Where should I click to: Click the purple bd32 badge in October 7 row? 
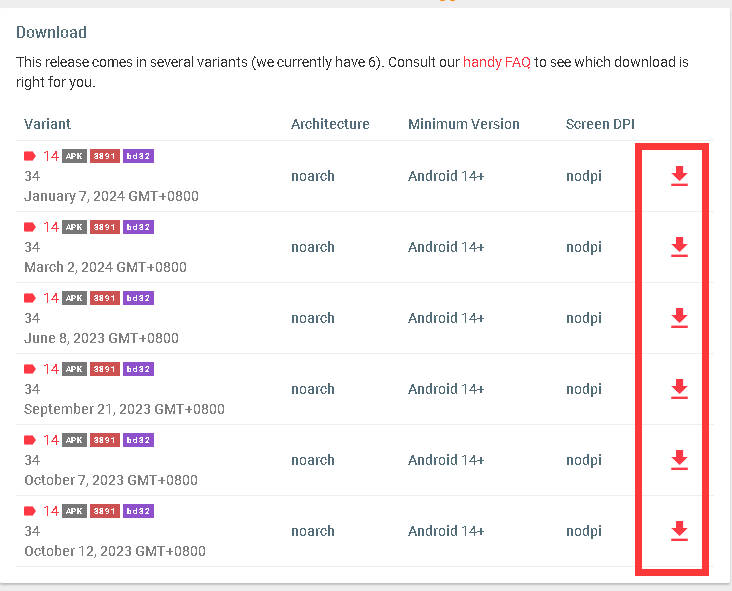(x=138, y=440)
